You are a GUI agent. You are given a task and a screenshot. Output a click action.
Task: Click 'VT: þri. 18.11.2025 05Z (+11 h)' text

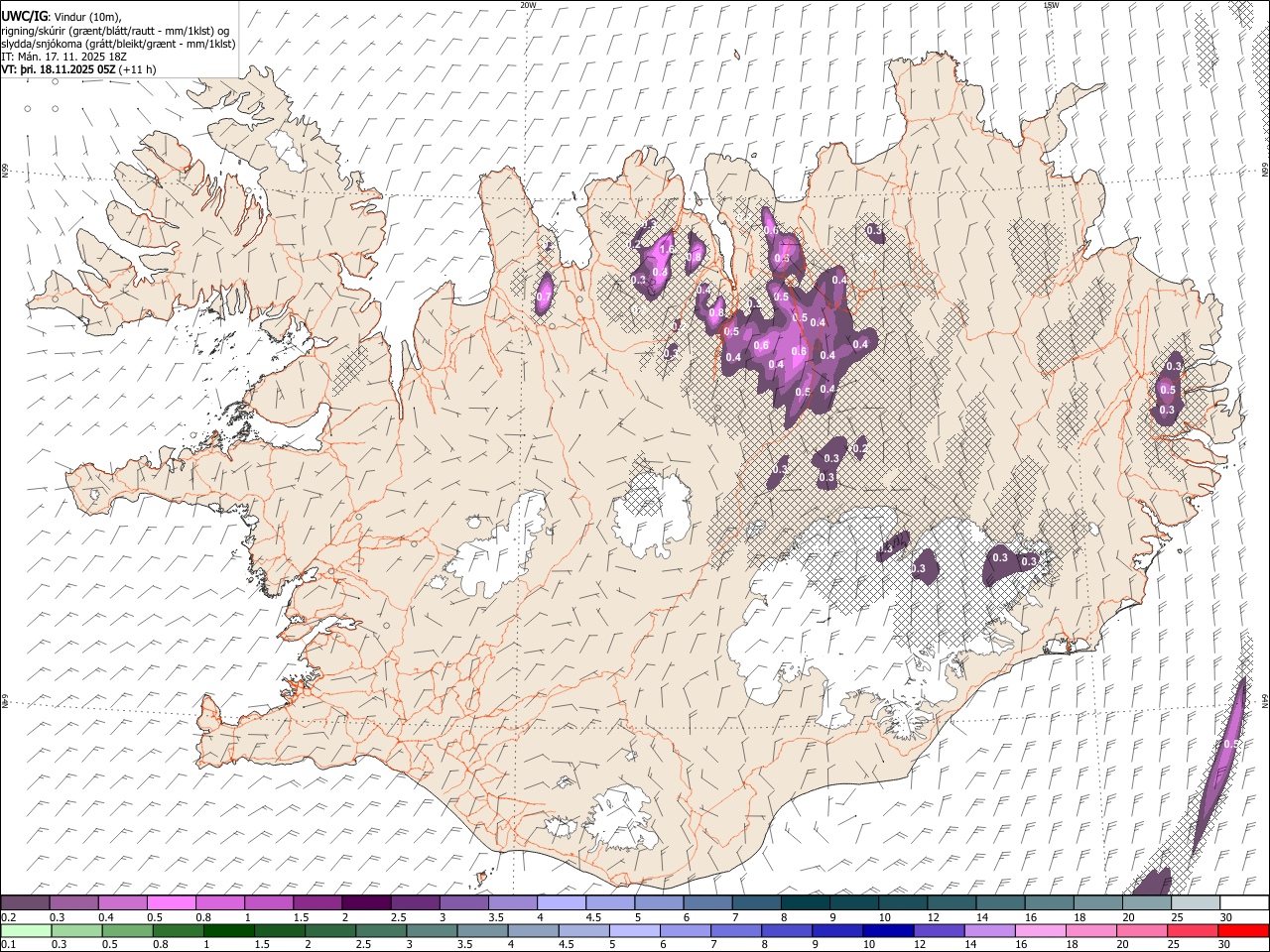pyautogui.click(x=79, y=69)
